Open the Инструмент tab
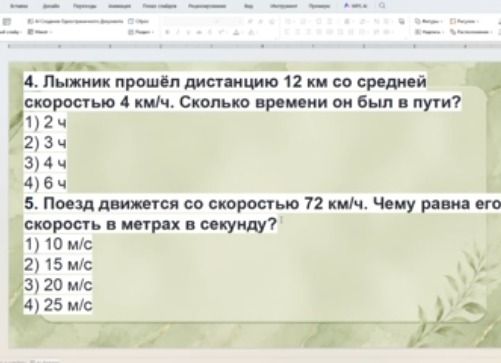The image size is (501, 363). coord(283,6)
